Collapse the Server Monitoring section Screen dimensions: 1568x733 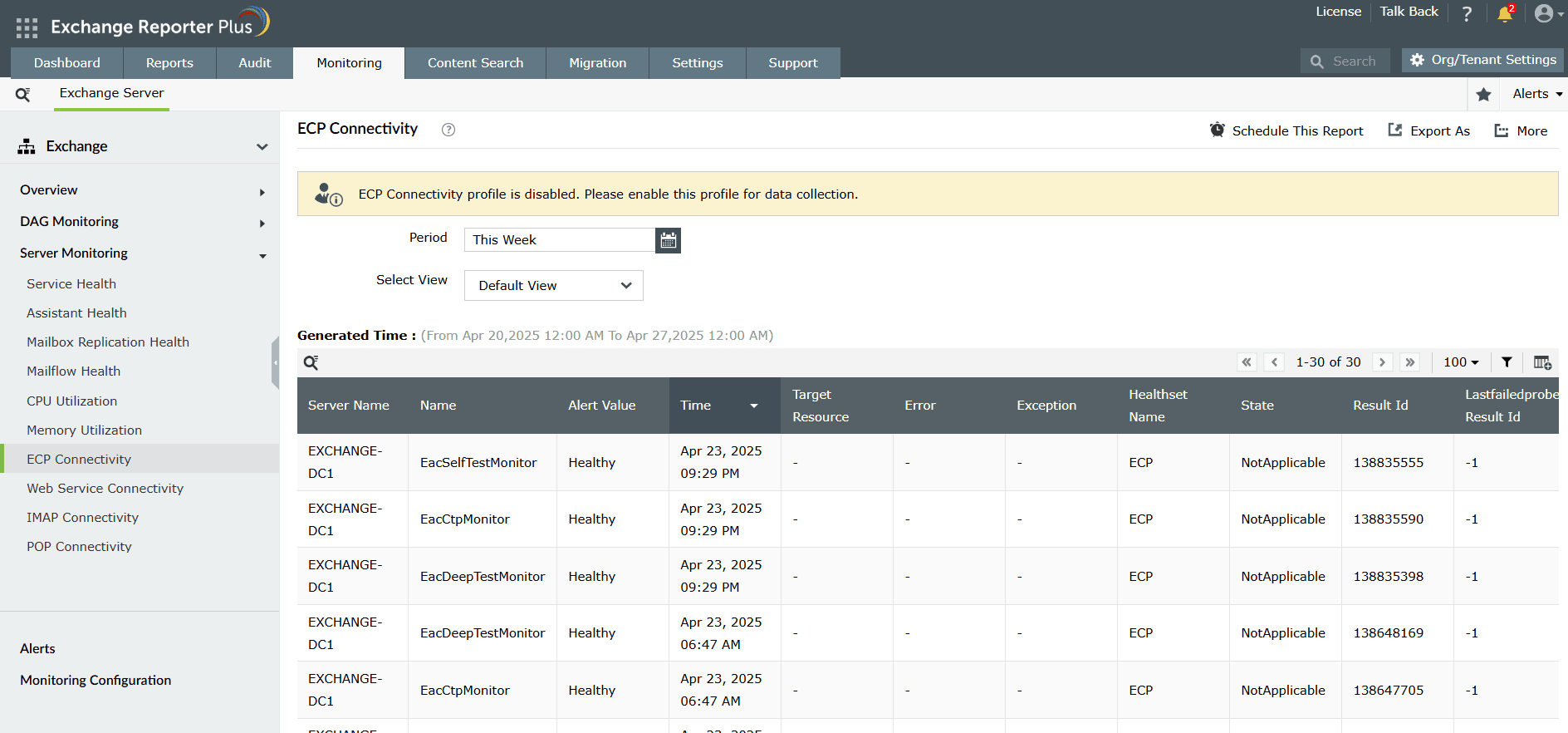click(262, 255)
